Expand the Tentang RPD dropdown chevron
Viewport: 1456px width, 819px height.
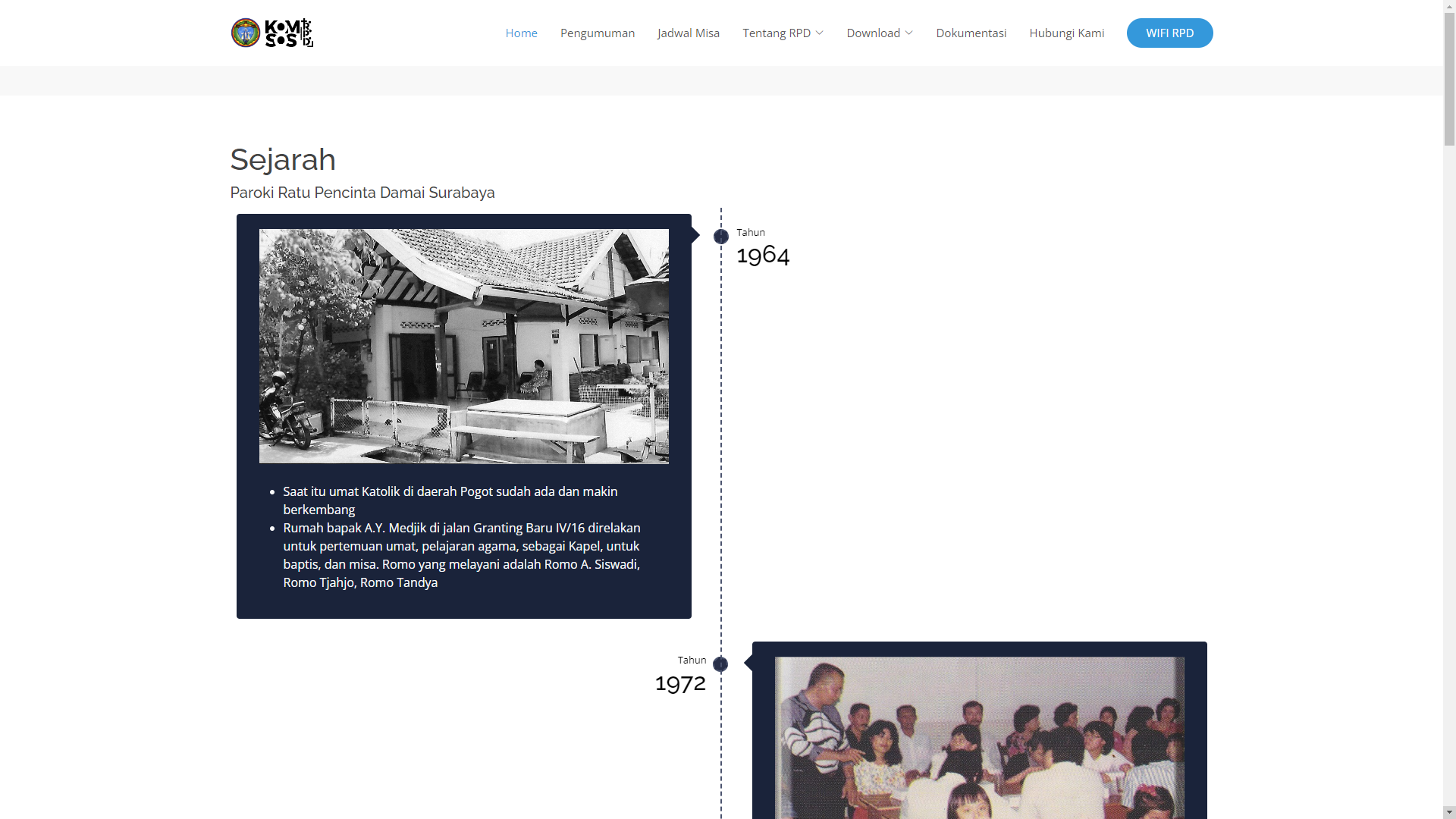click(819, 33)
